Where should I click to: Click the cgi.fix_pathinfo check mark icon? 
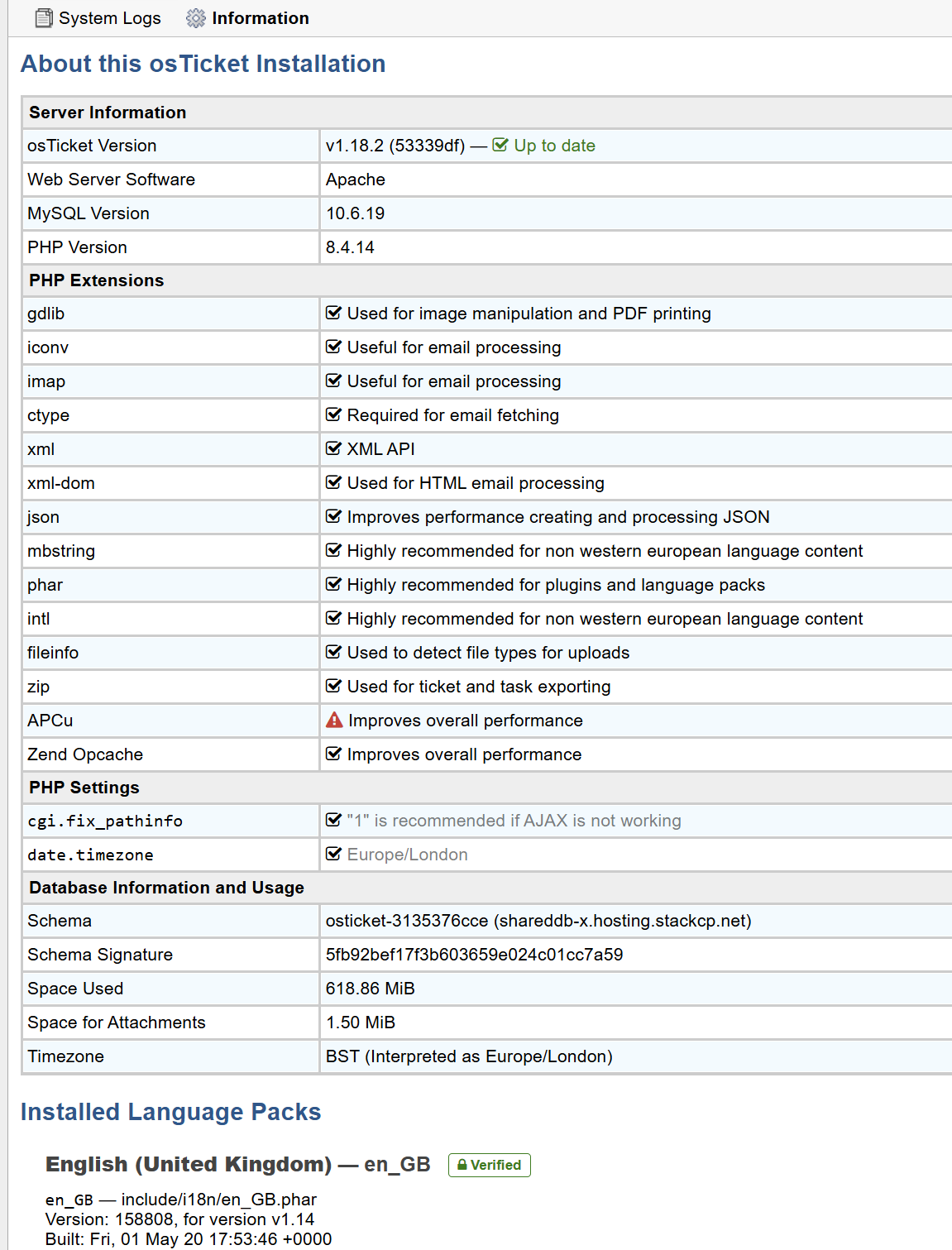tap(333, 820)
